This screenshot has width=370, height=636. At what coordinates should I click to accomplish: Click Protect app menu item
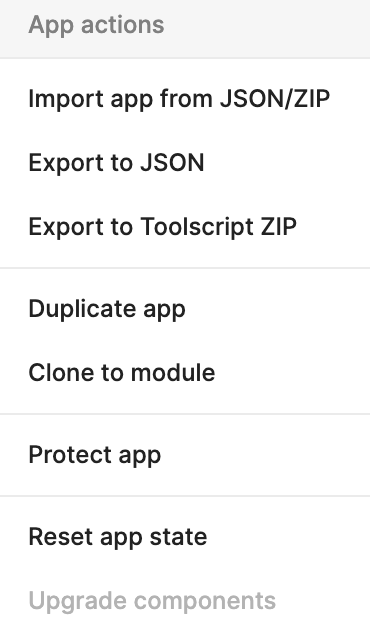(x=185, y=455)
